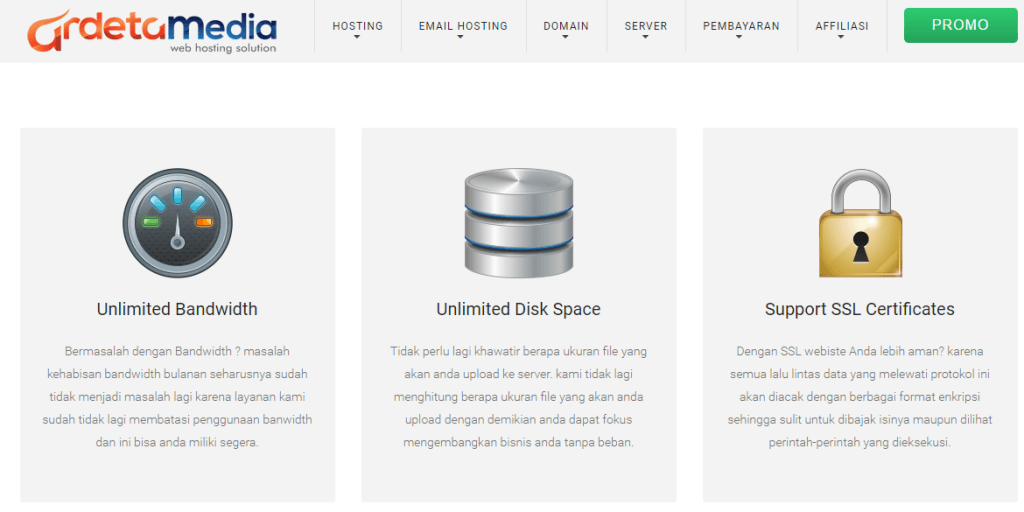The height and width of the screenshot is (512, 1024).
Task: Expand the dropdown arrow under Server
Action: (645, 37)
